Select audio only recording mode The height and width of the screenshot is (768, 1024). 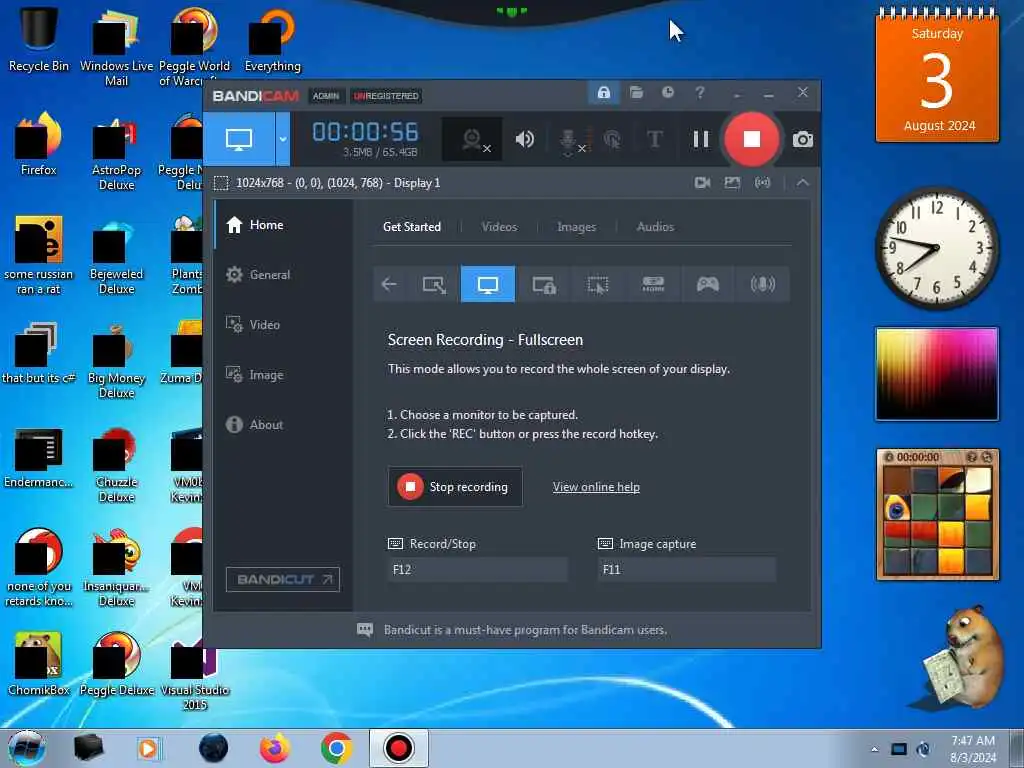(x=762, y=284)
